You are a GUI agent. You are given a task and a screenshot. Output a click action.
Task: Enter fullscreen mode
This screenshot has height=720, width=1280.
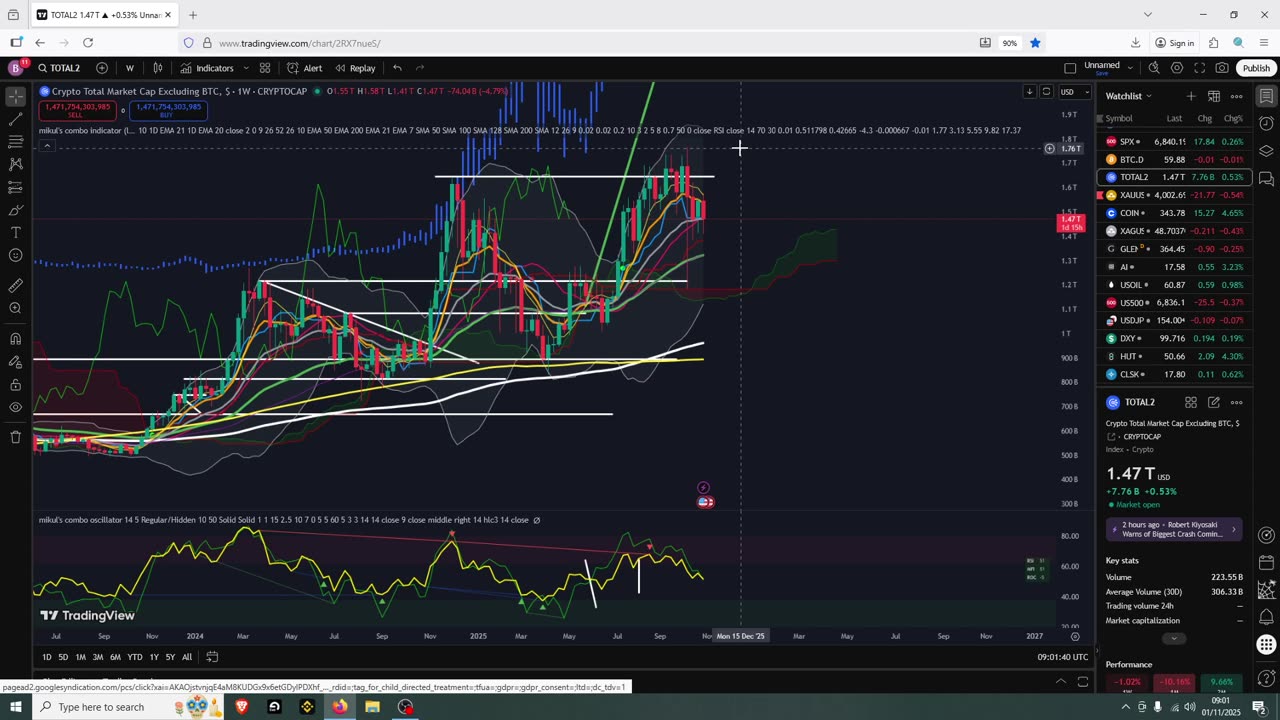click(x=1200, y=68)
